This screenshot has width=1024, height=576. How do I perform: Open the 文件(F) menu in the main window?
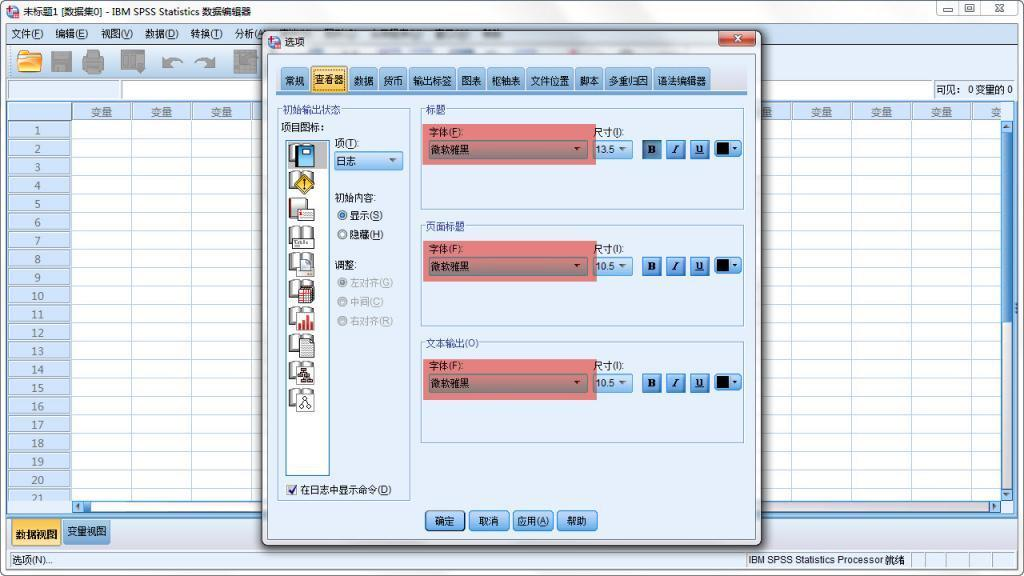click(x=27, y=34)
